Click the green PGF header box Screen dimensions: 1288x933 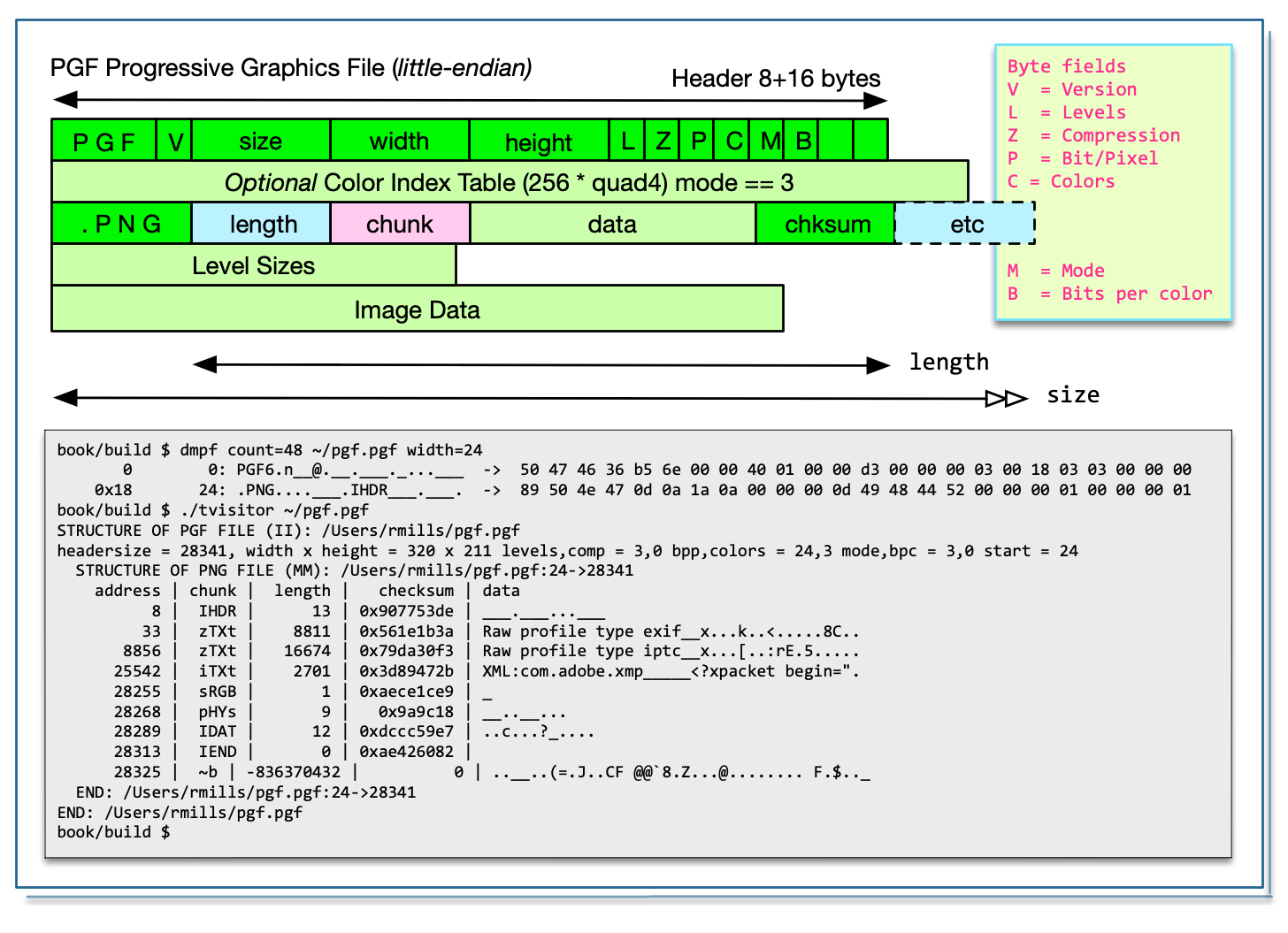pos(103,141)
